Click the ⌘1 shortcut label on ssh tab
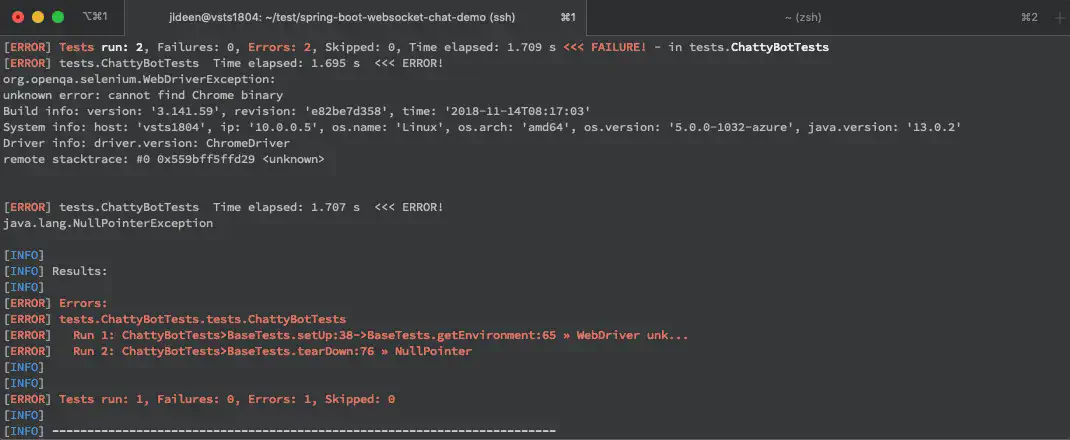This screenshot has width=1070, height=440. coord(568,17)
